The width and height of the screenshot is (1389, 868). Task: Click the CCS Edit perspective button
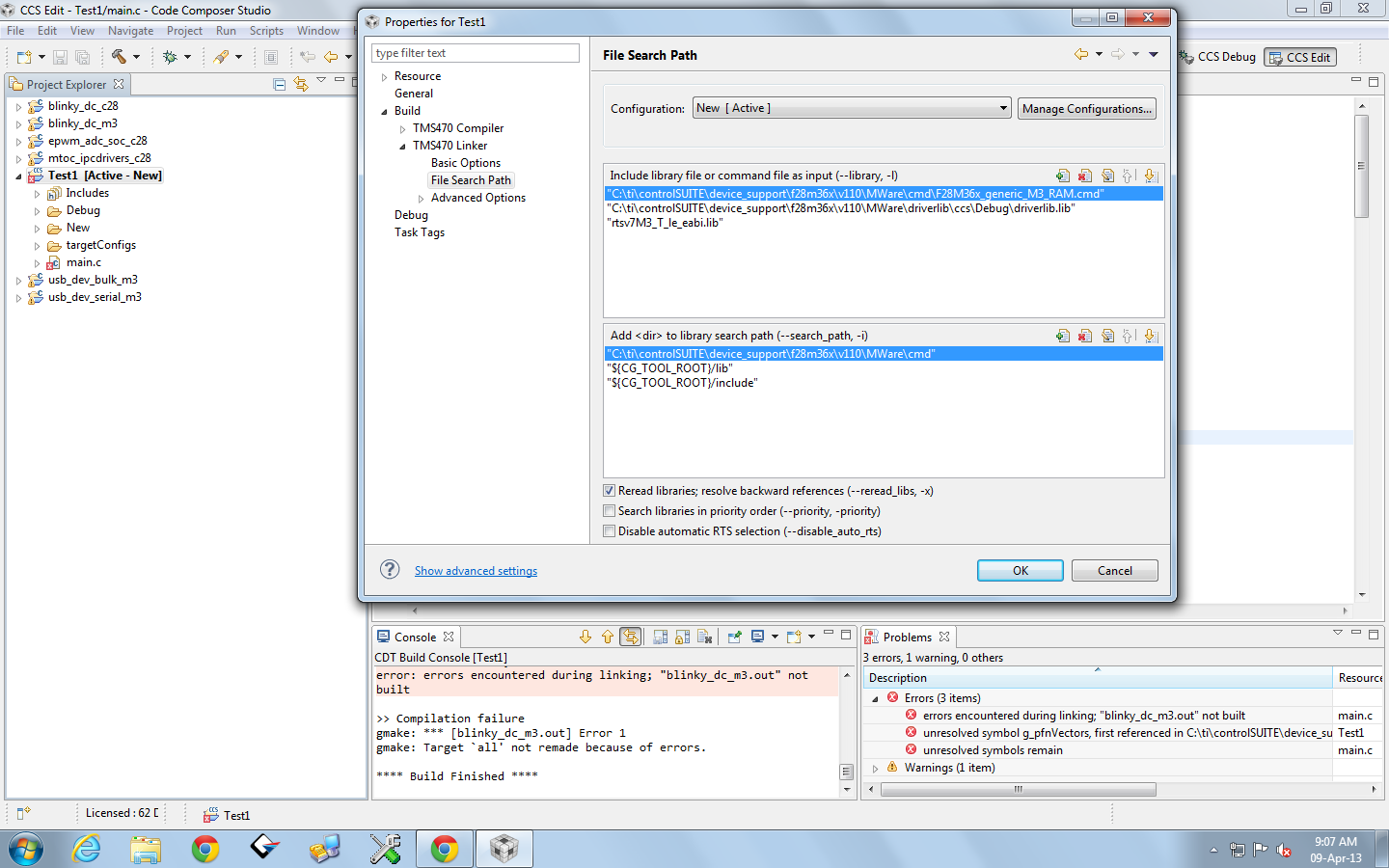[x=1300, y=57]
